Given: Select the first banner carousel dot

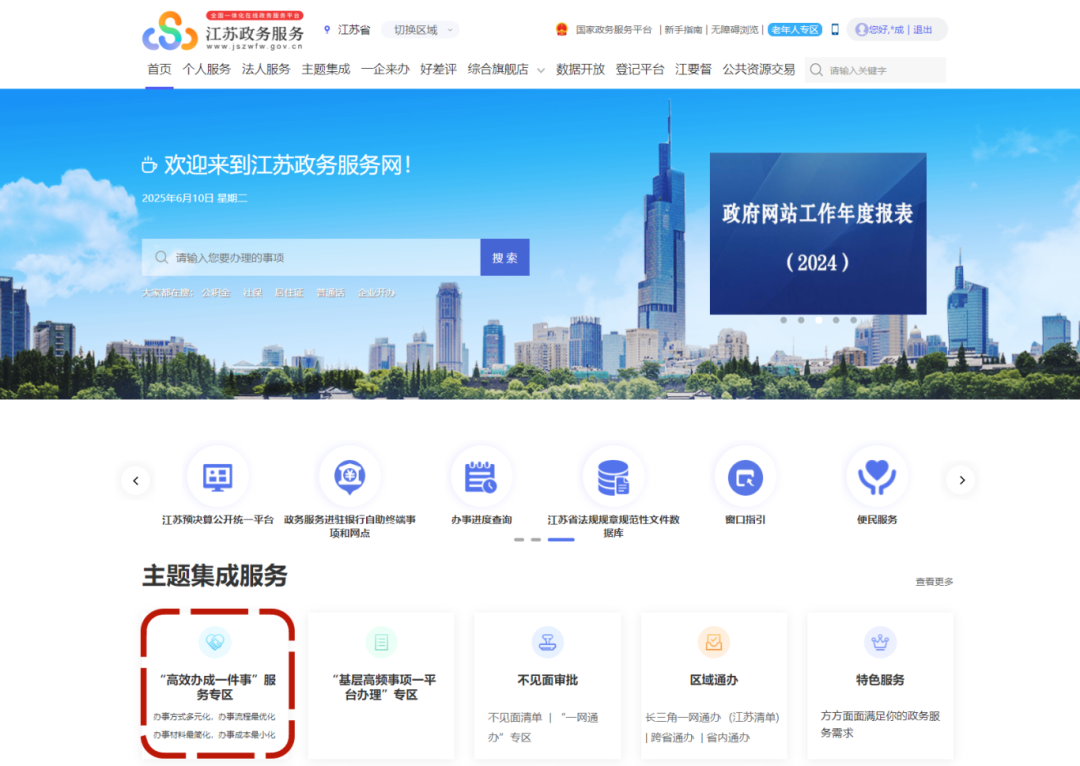Looking at the screenshot, I should [x=783, y=320].
